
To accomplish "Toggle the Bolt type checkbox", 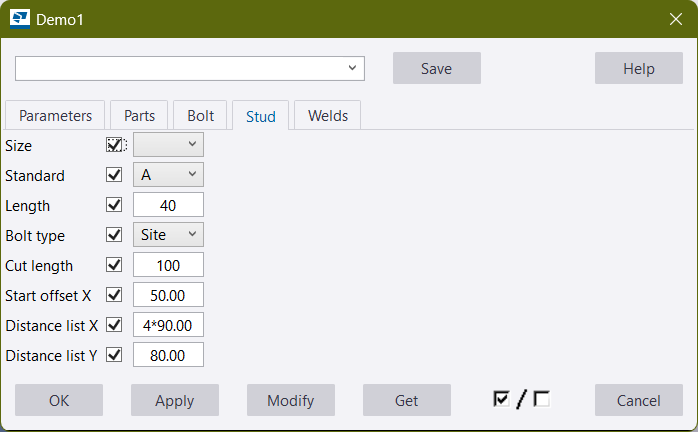I will tap(114, 235).
